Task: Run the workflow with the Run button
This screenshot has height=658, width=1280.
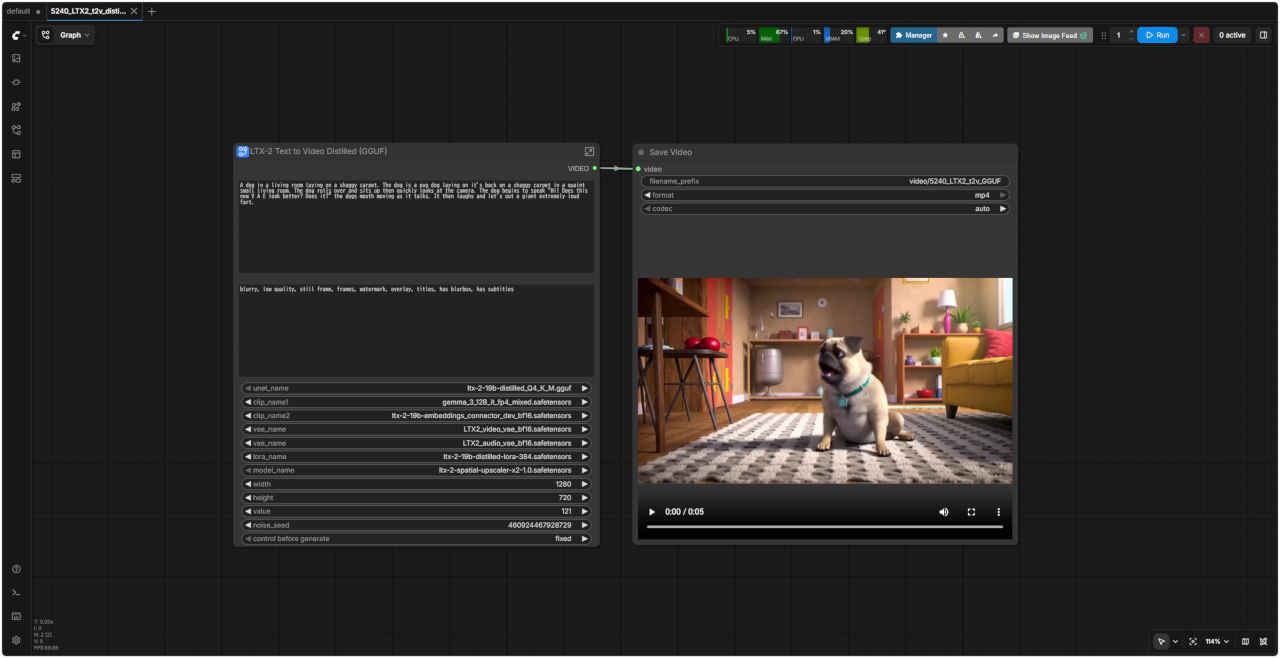Action: (x=1157, y=35)
